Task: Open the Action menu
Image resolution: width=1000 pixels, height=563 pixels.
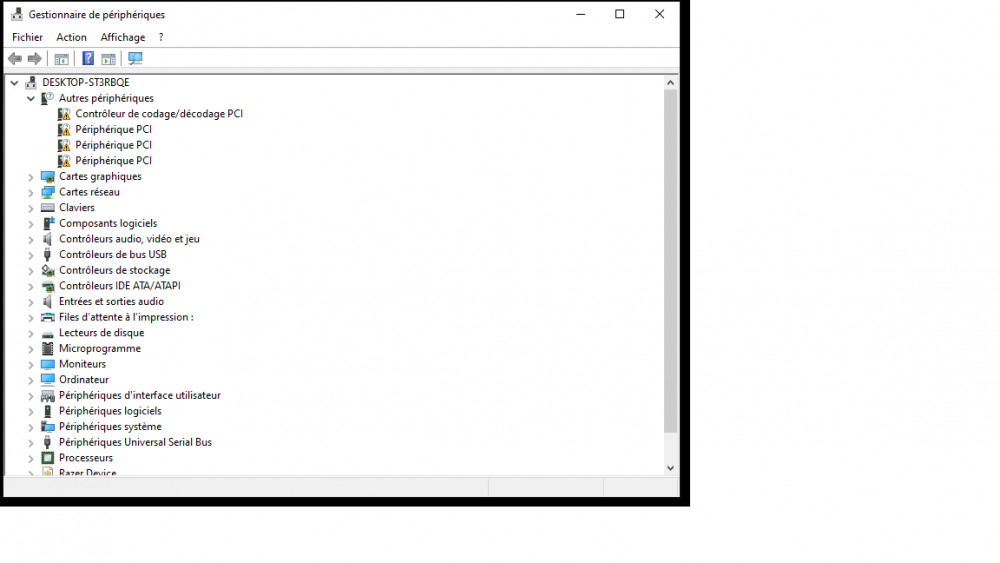Action: point(71,37)
